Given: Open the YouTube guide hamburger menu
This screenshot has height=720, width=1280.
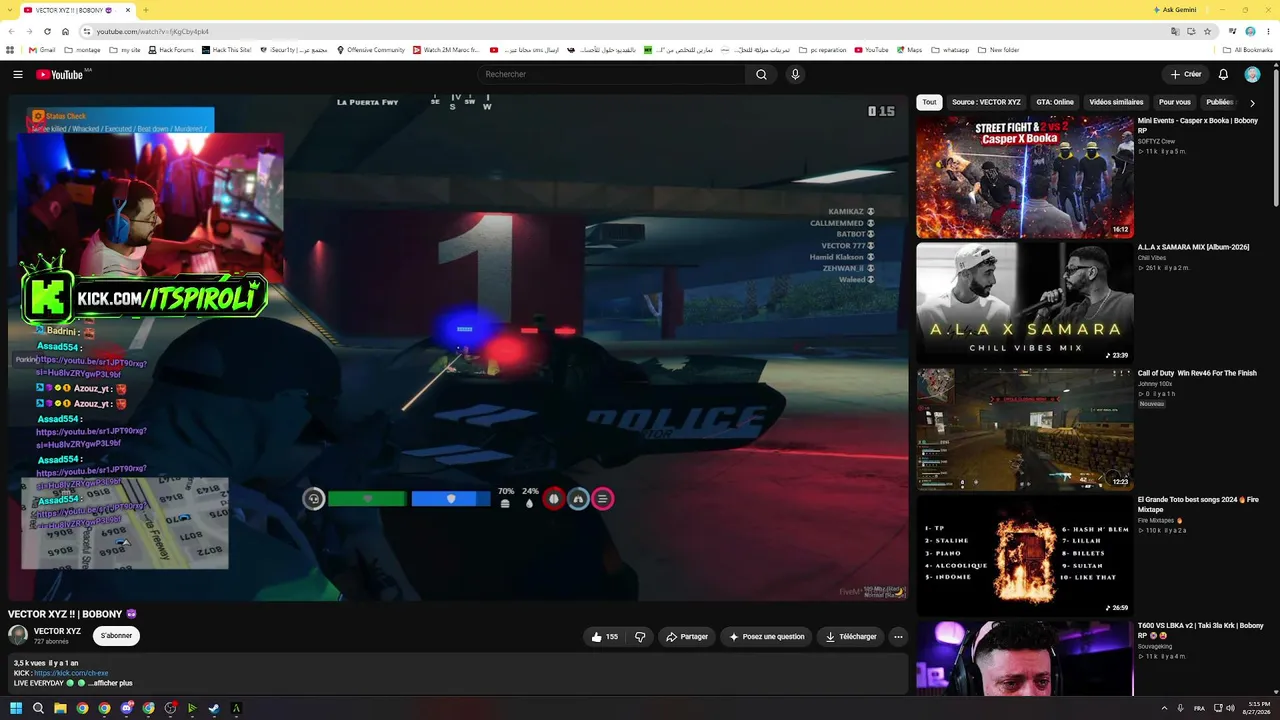Looking at the screenshot, I should [18, 74].
